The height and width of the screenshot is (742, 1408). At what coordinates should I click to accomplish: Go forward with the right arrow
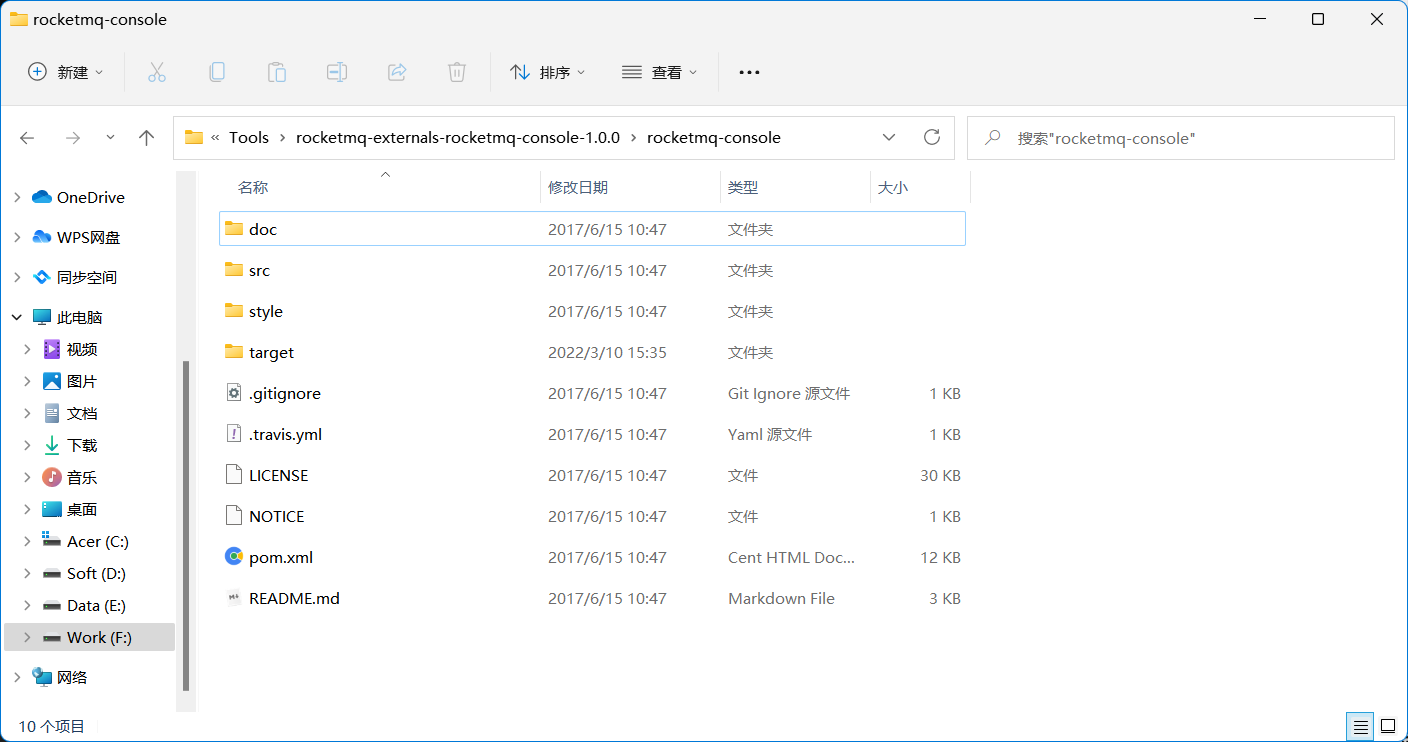click(x=72, y=138)
